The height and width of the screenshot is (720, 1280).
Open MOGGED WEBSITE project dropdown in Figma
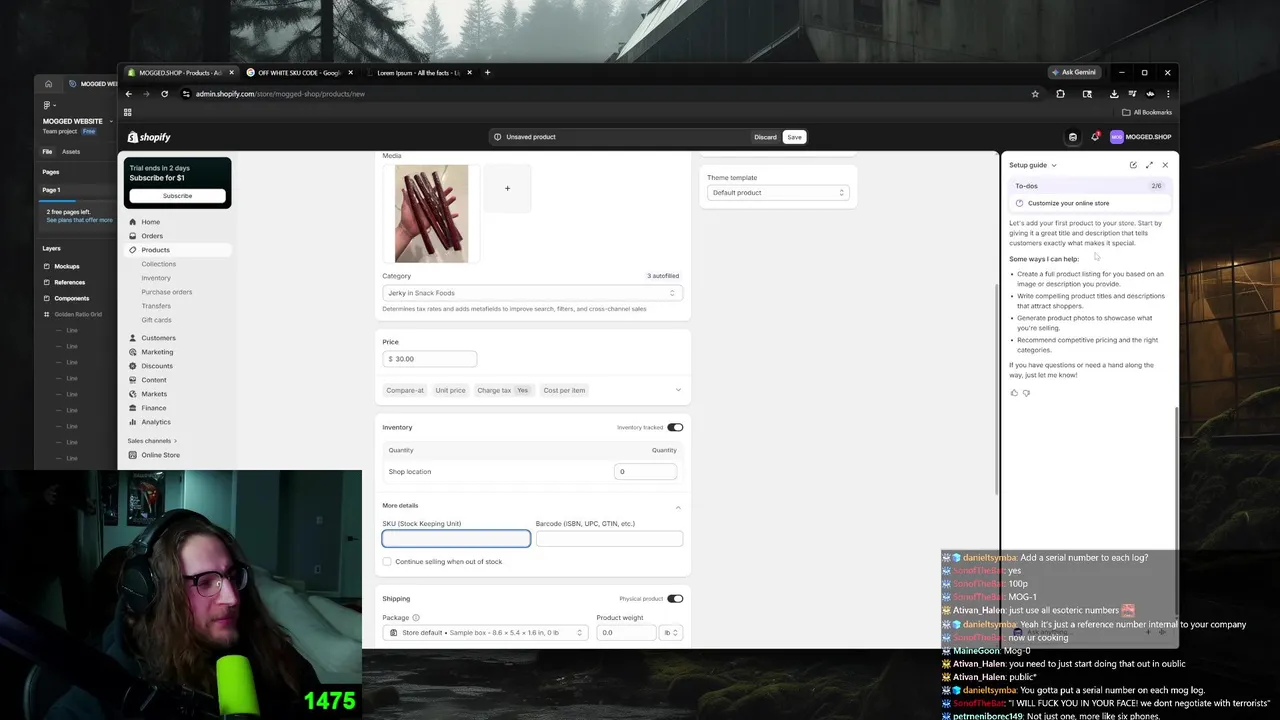click(78, 121)
